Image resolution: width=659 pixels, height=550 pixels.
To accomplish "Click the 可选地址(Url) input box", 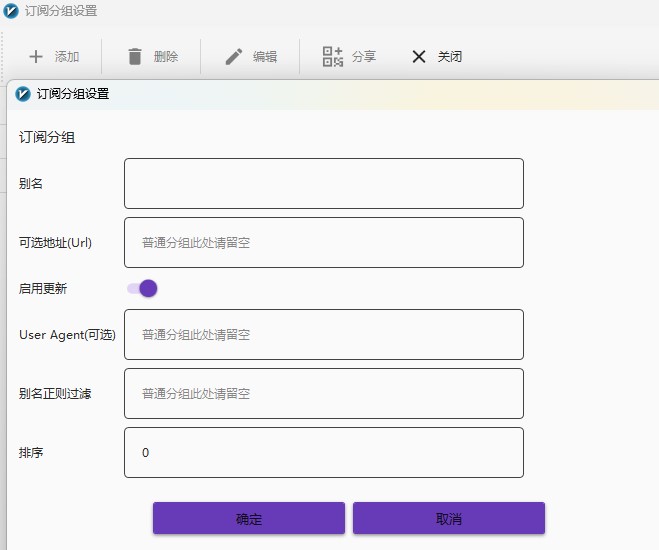I will [x=323, y=243].
